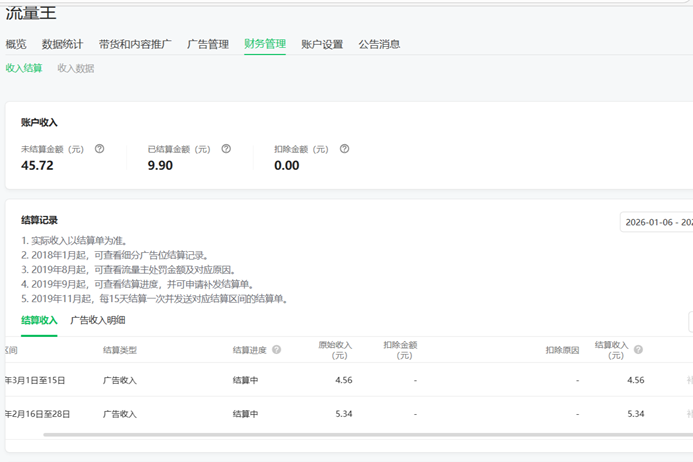The height and width of the screenshot is (462, 693).
Task: Click help icon beside 扣除金额
Action: coord(344,149)
